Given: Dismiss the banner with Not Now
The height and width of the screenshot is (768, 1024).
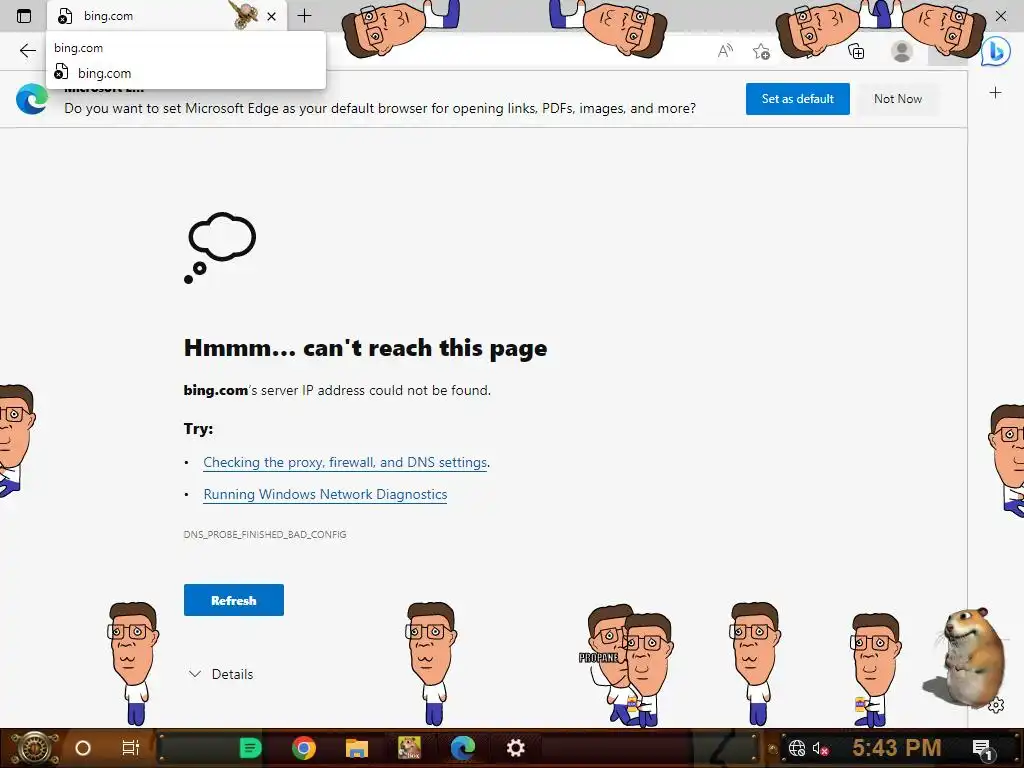Looking at the screenshot, I should 898,99.
